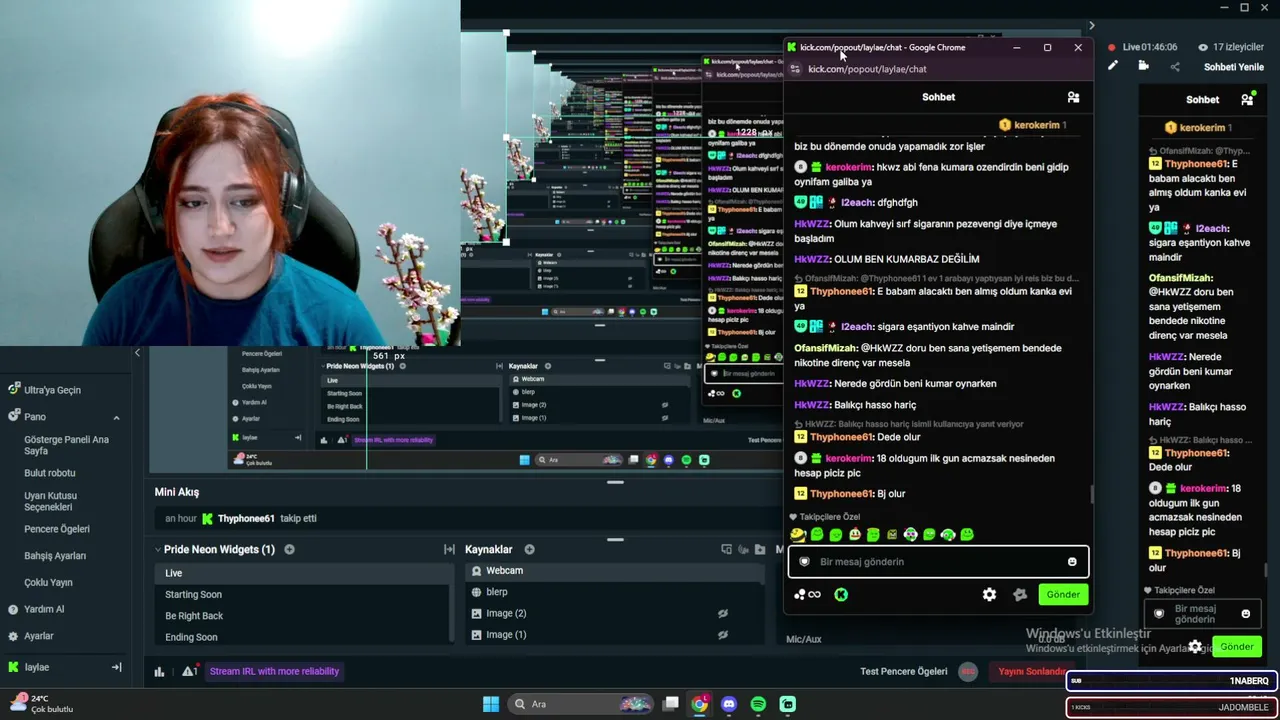The height and width of the screenshot is (720, 1280).
Task: Collapse the left sidebar arrow above Ultra'ya Geçin
Action: click(137, 352)
